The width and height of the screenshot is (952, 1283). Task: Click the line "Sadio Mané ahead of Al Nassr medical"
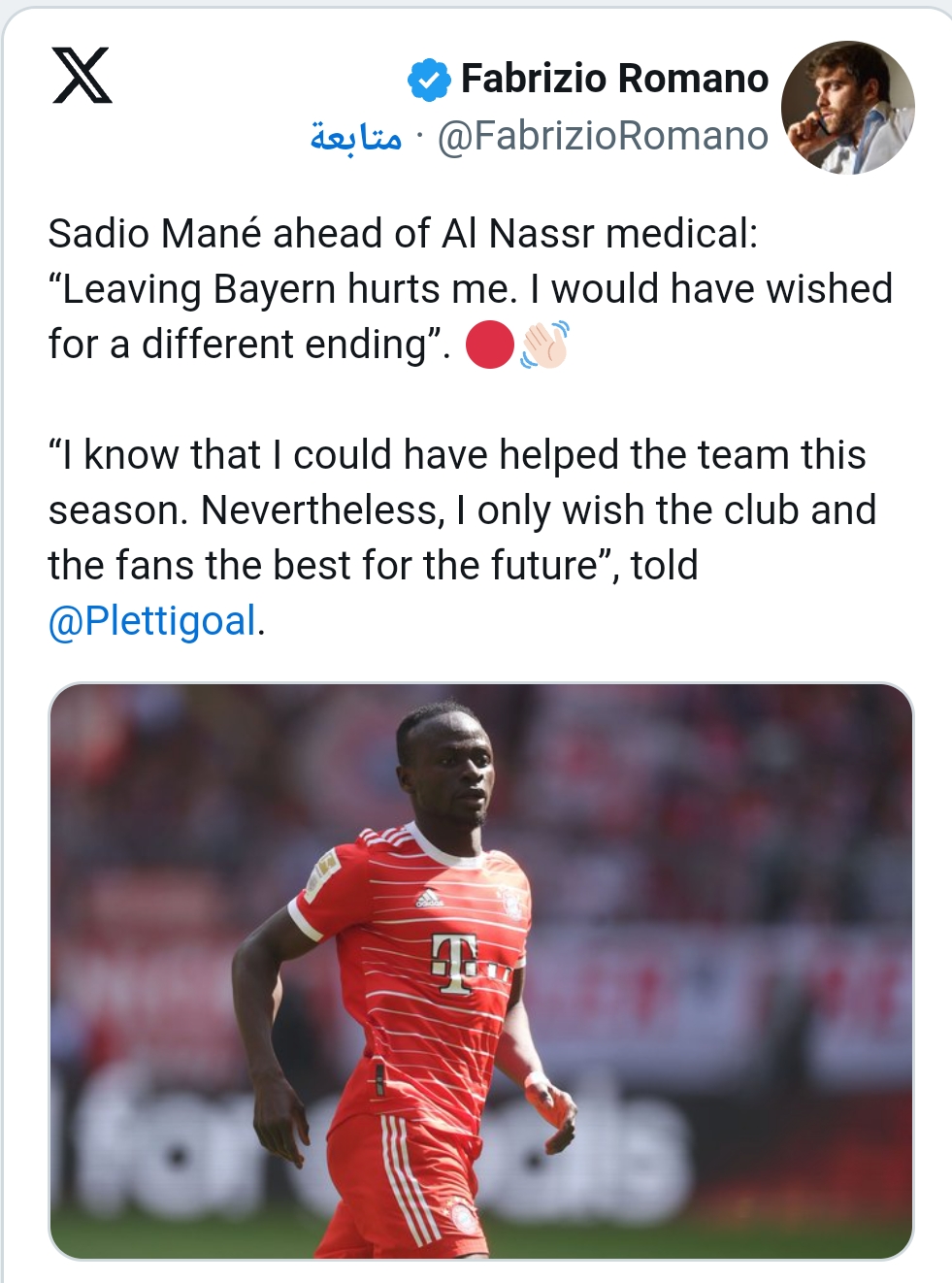[403, 234]
